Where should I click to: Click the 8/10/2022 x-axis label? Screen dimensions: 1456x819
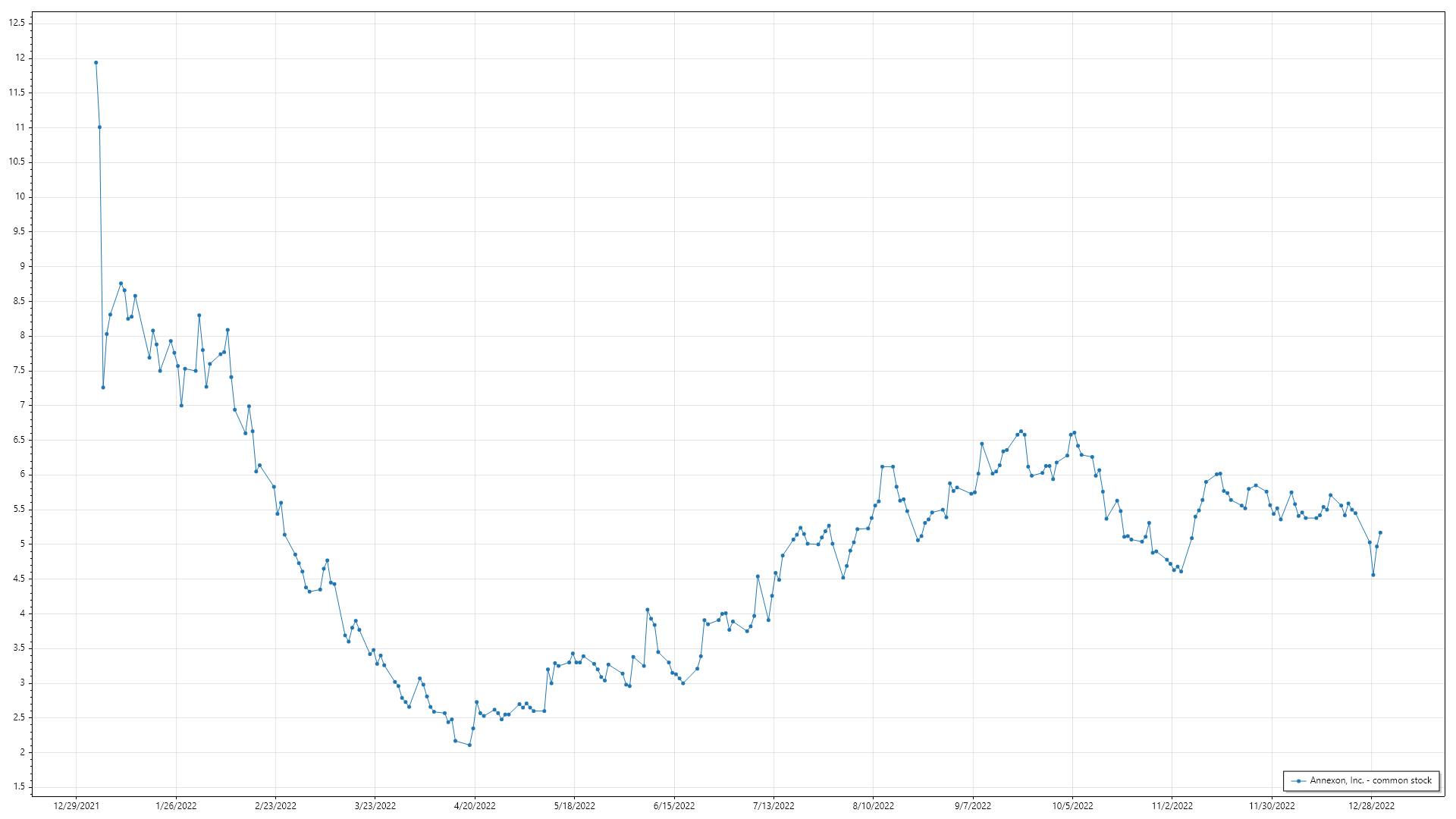[873, 806]
